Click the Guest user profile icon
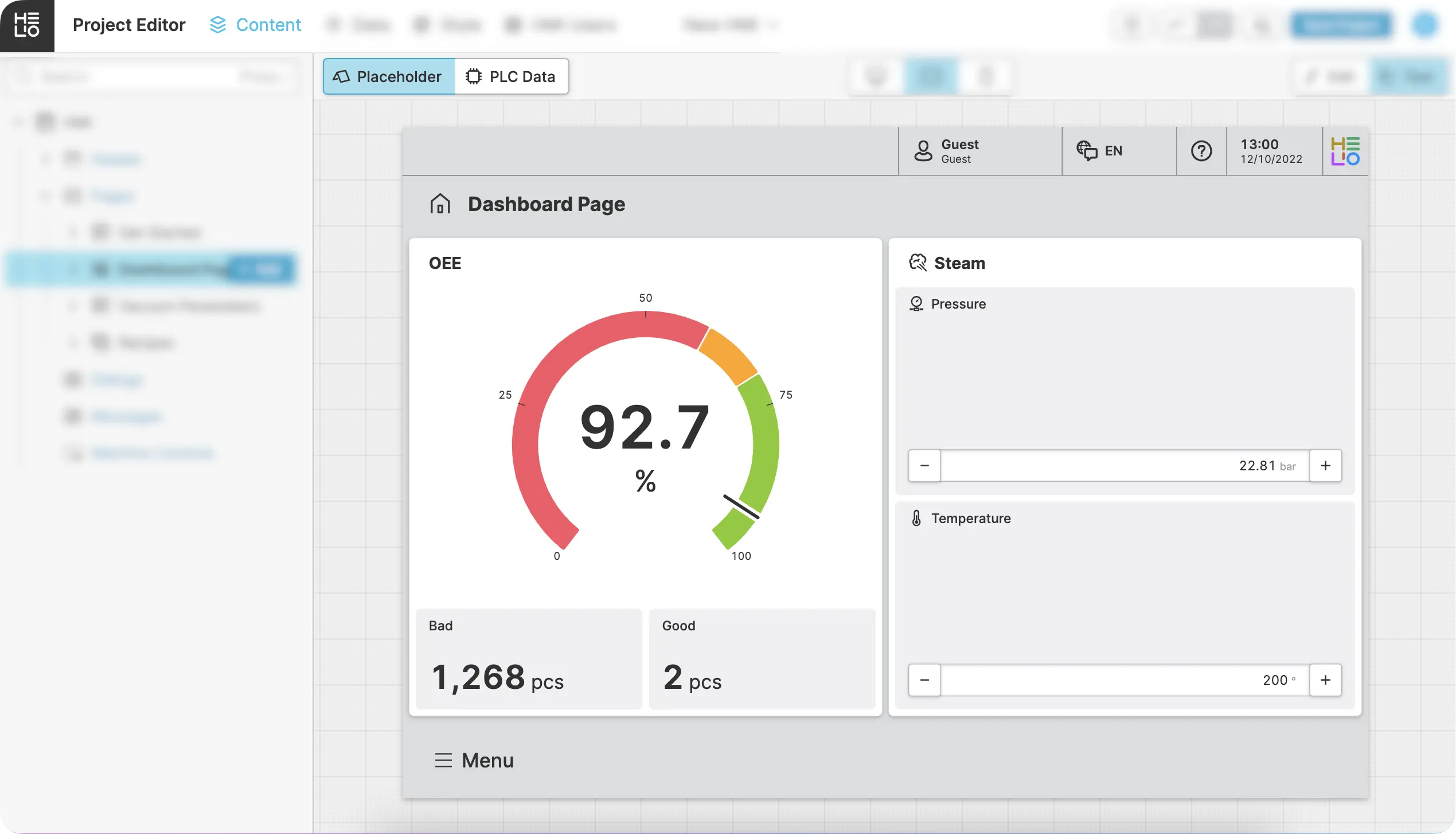The image size is (1456, 834). click(x=923, y=151)
